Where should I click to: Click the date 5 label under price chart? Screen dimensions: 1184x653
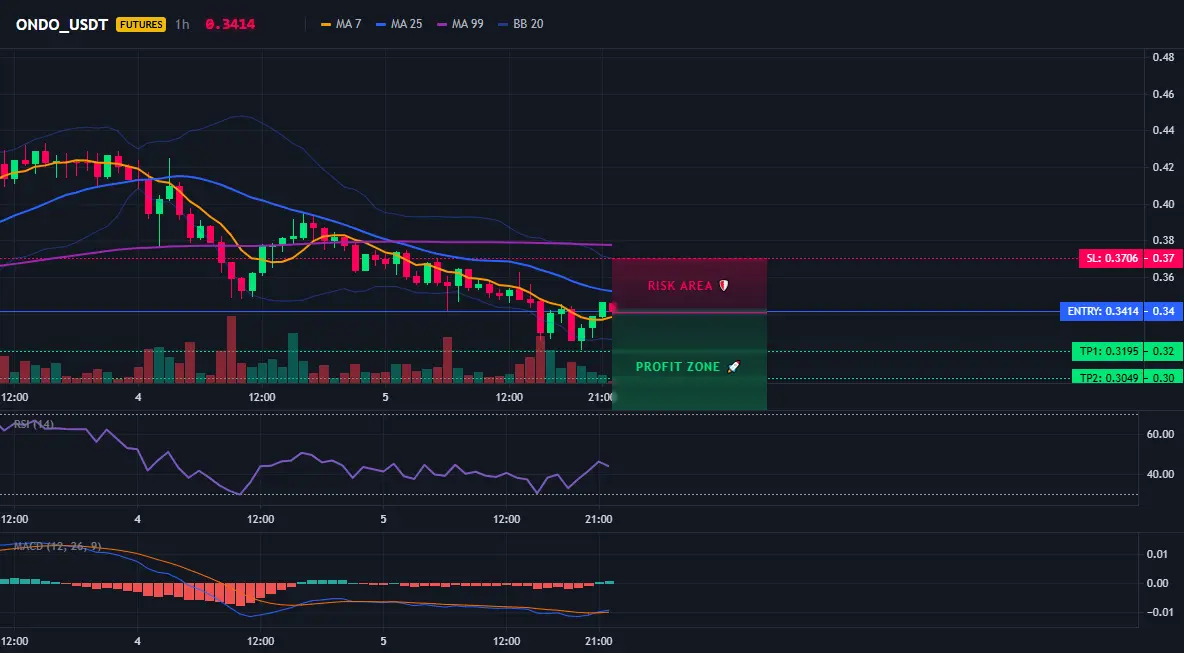tap(385, 397)
